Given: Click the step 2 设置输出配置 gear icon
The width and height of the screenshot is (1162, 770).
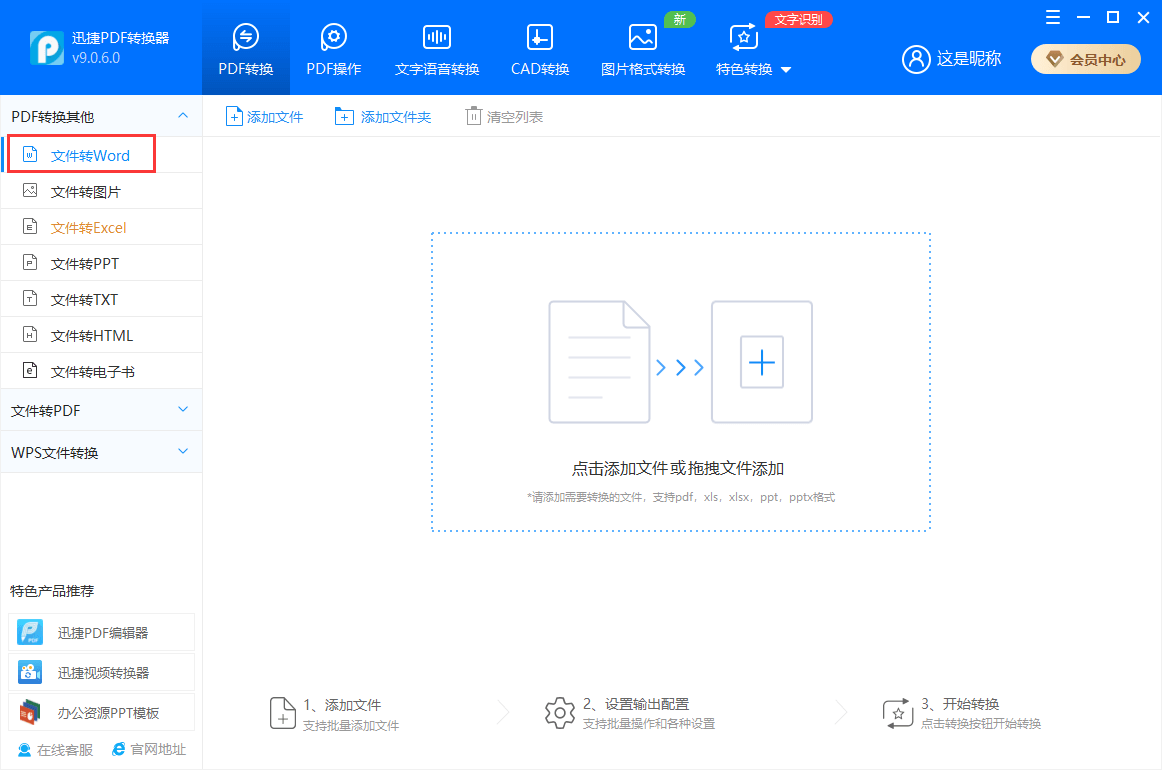Looking at the screenshot, I should pos(560,713).
